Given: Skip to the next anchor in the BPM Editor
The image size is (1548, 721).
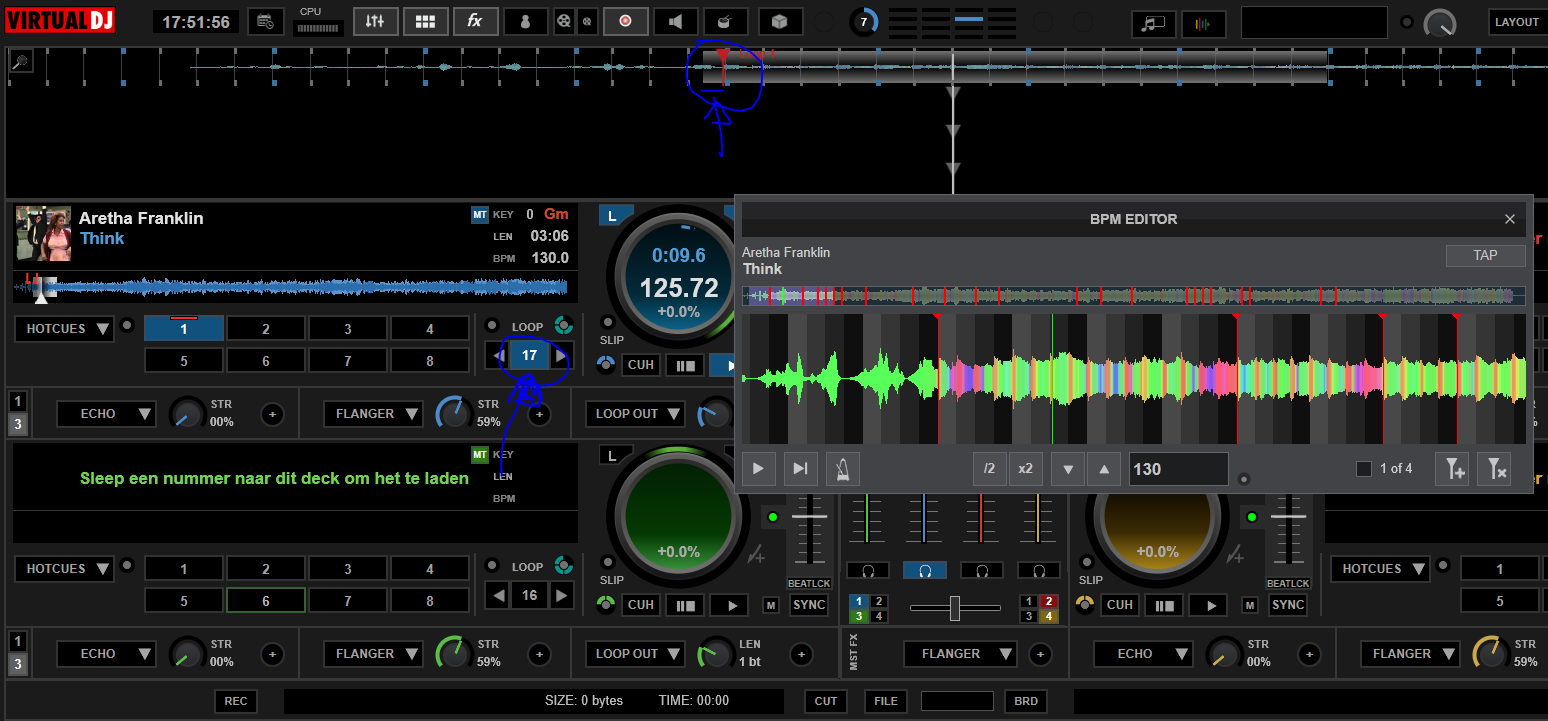Looking at the screenshot, I should pyautogui.click(x=800, y=468).
